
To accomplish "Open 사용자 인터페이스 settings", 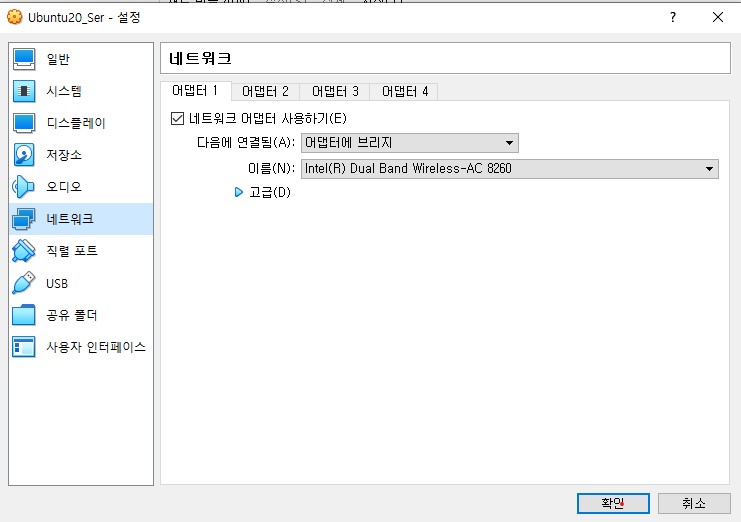I will (96, 347).
